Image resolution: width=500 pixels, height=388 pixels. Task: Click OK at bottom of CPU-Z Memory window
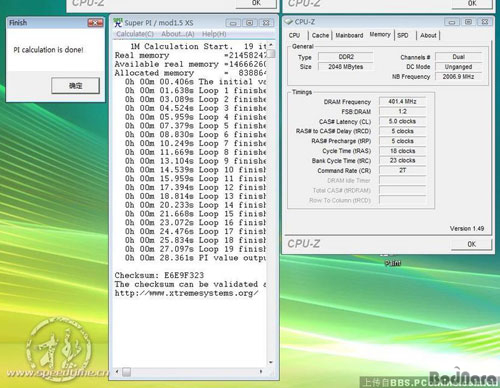click(471, 244)
